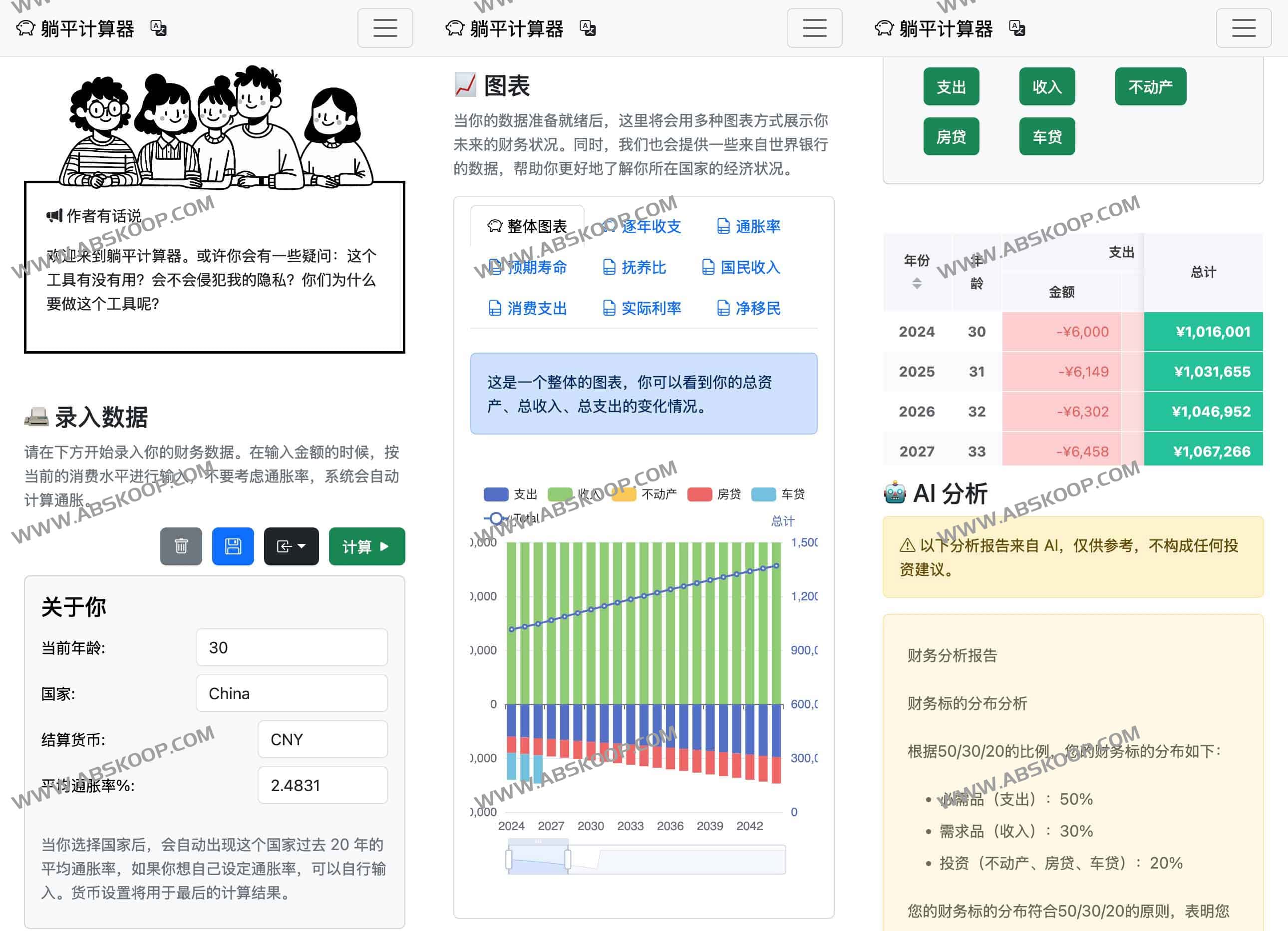Click translate language icon in right screen
This screenshot has width=1288, height=931.
(1017, 28)
